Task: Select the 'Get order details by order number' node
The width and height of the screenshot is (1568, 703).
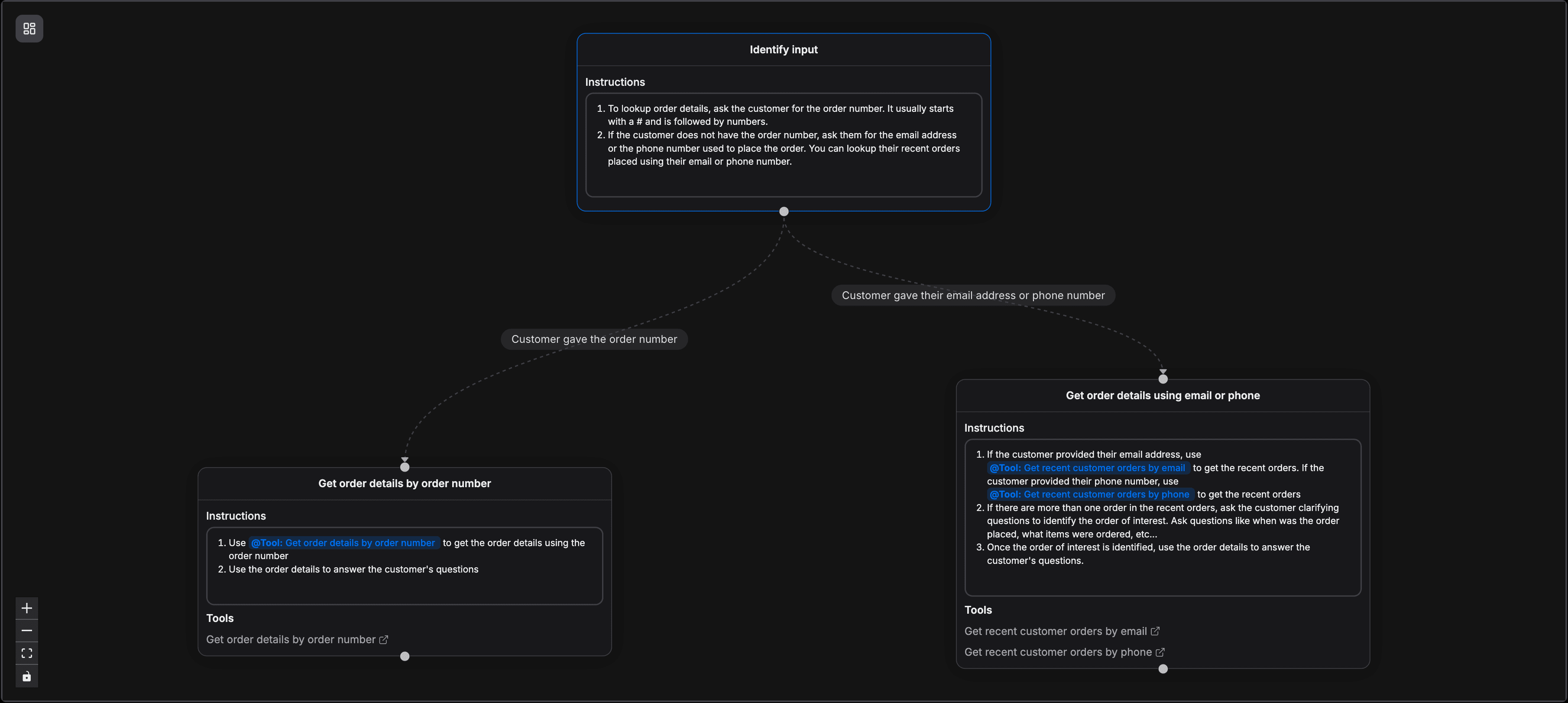Action: (404, 483)
